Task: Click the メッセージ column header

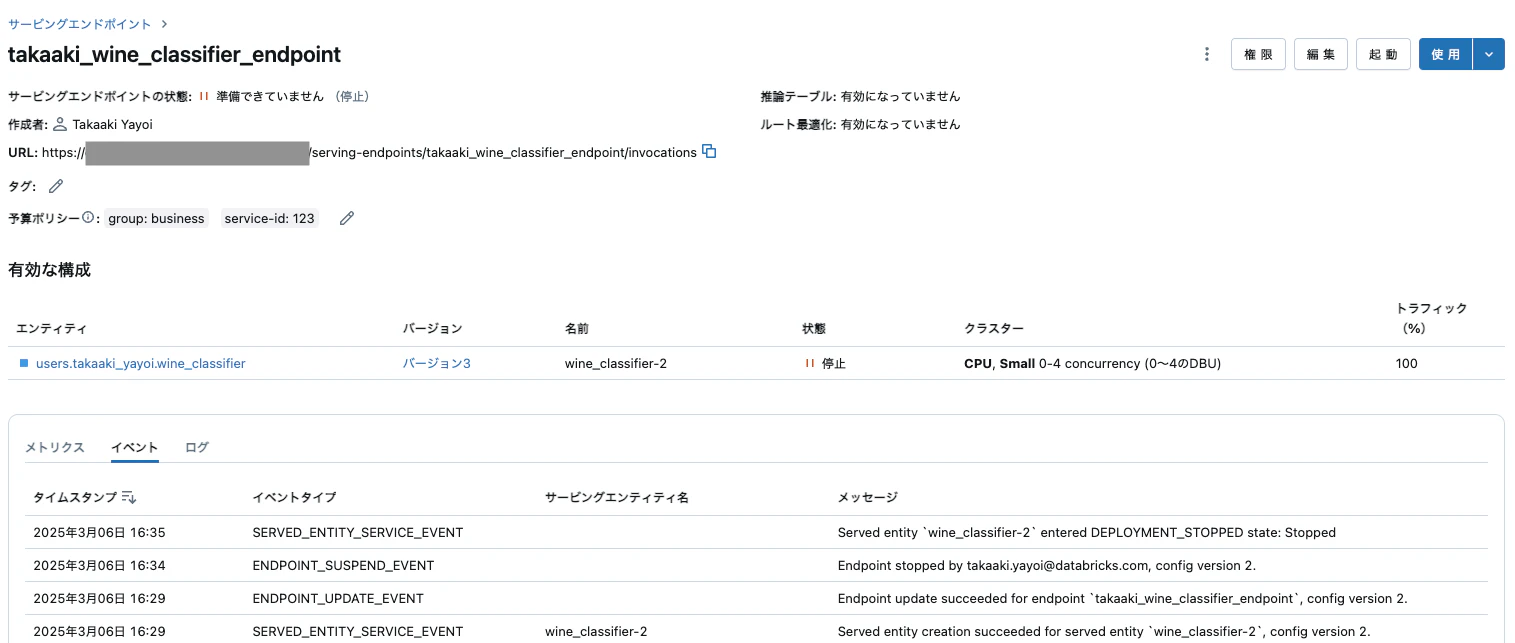Action: coord(868,497)
